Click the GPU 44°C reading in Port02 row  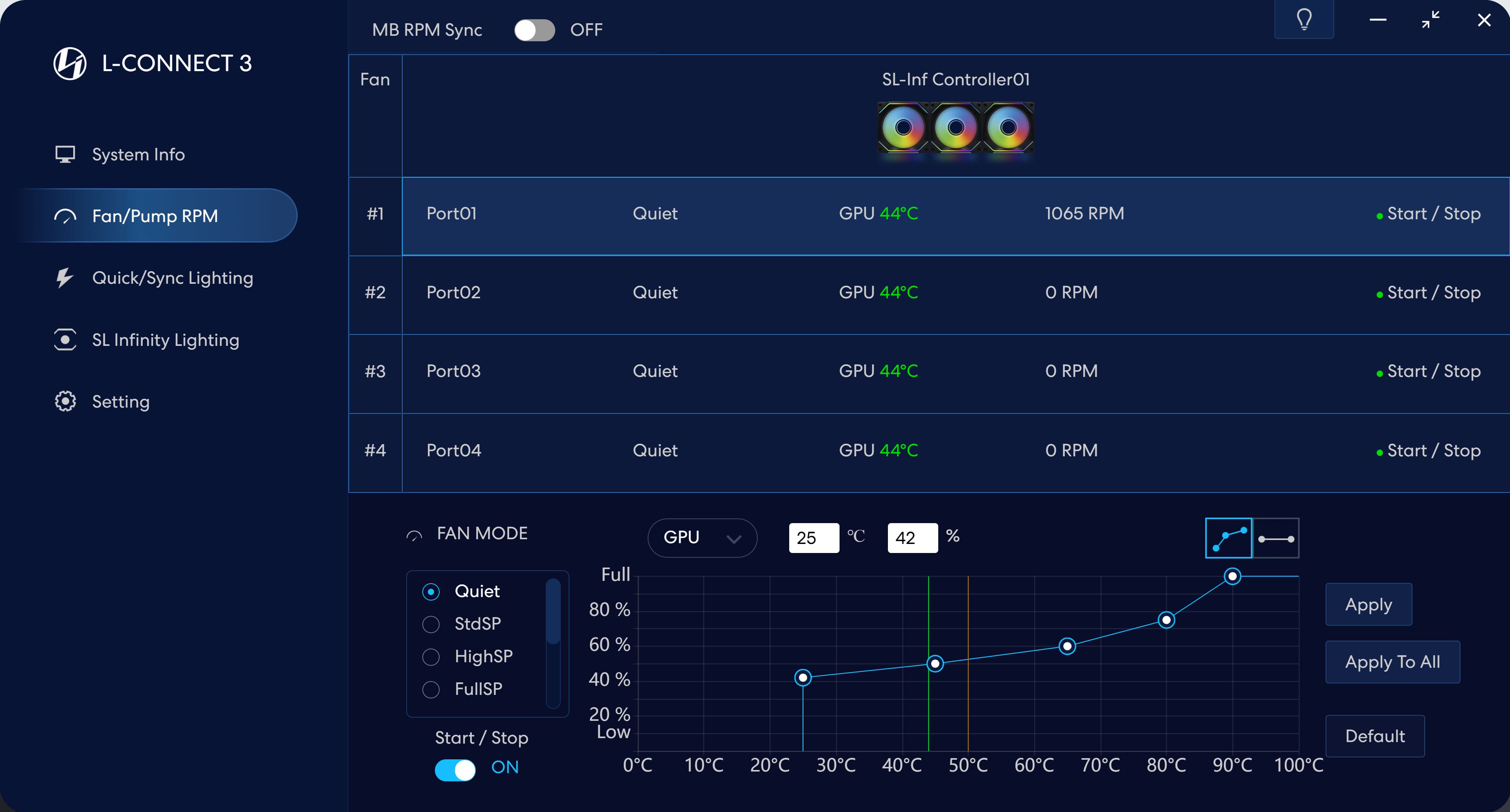click(878, 292)
